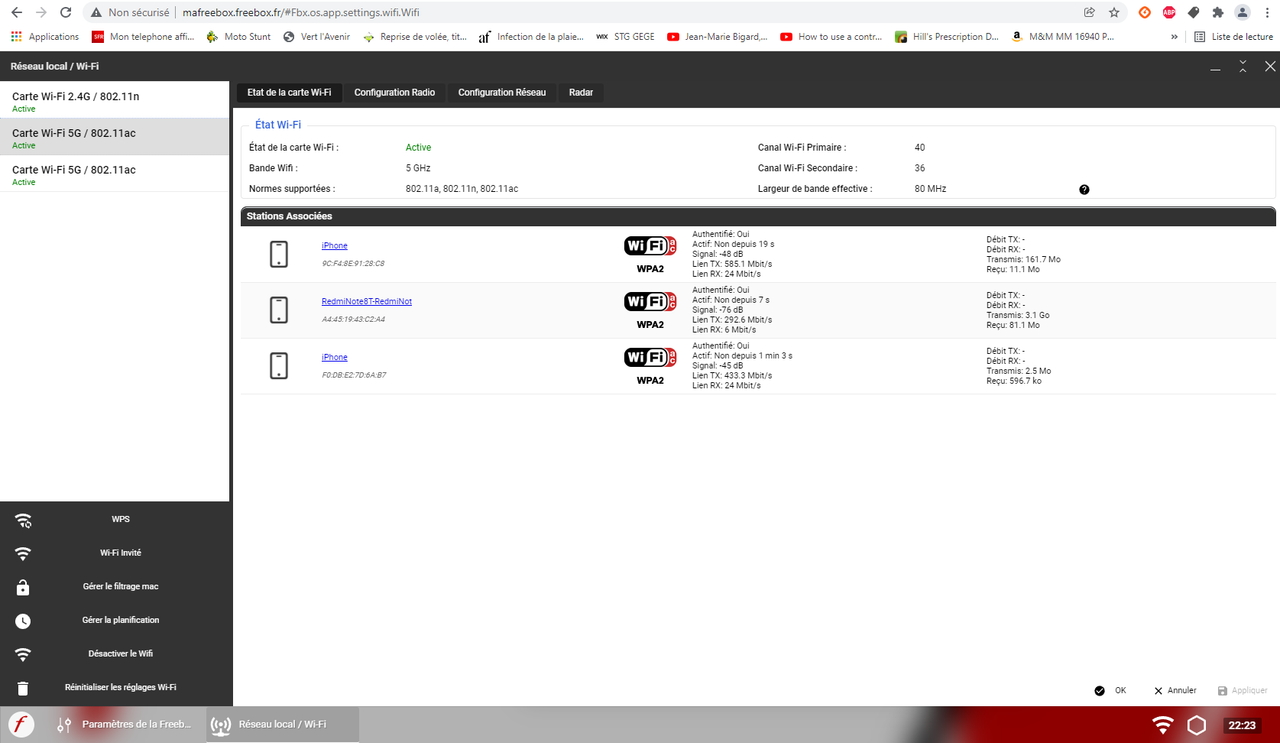Click the padlock MAC filtering icon

(x=23, y=587)
